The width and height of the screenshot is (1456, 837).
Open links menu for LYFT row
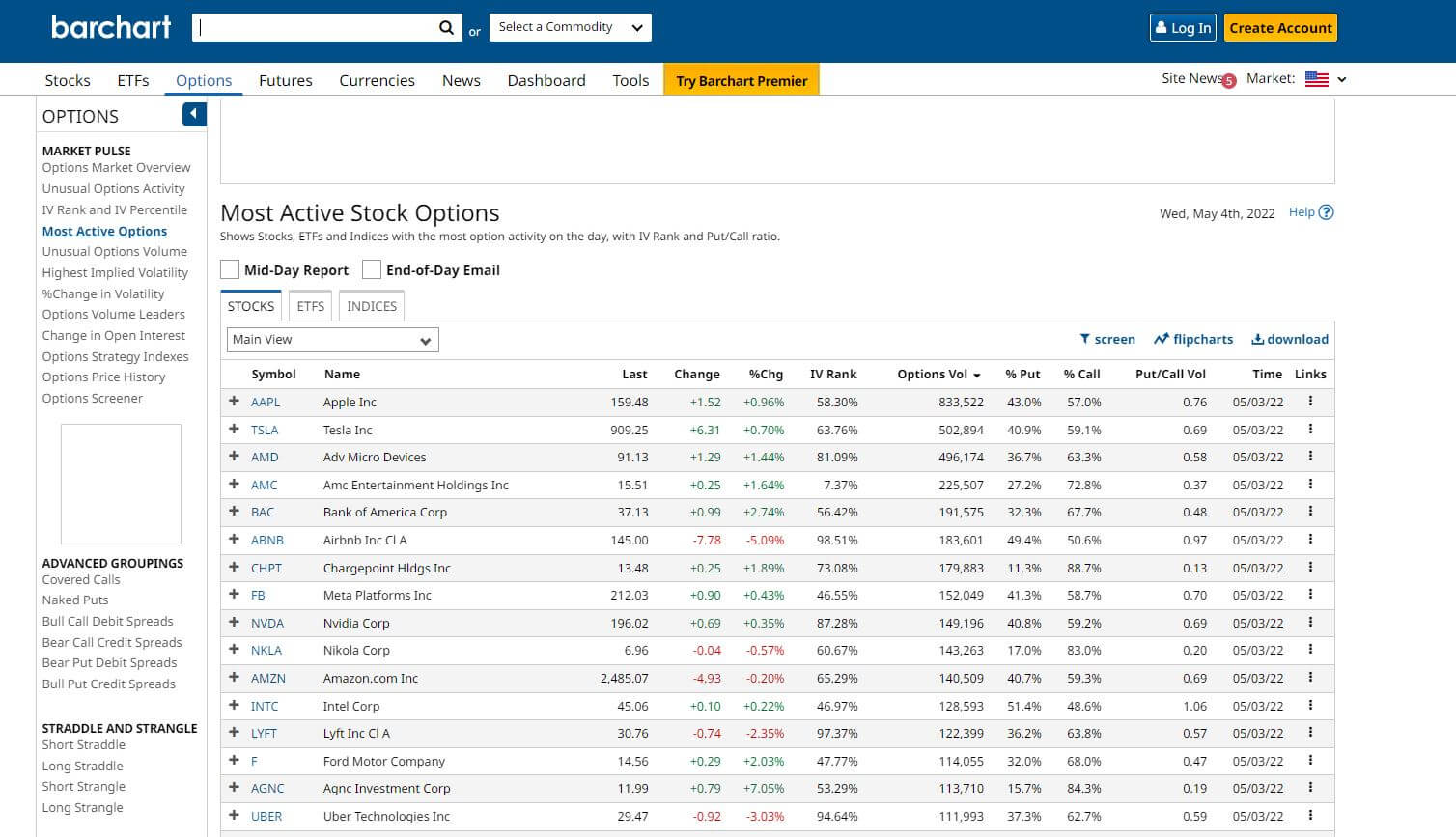click(x=1310, y=733)
